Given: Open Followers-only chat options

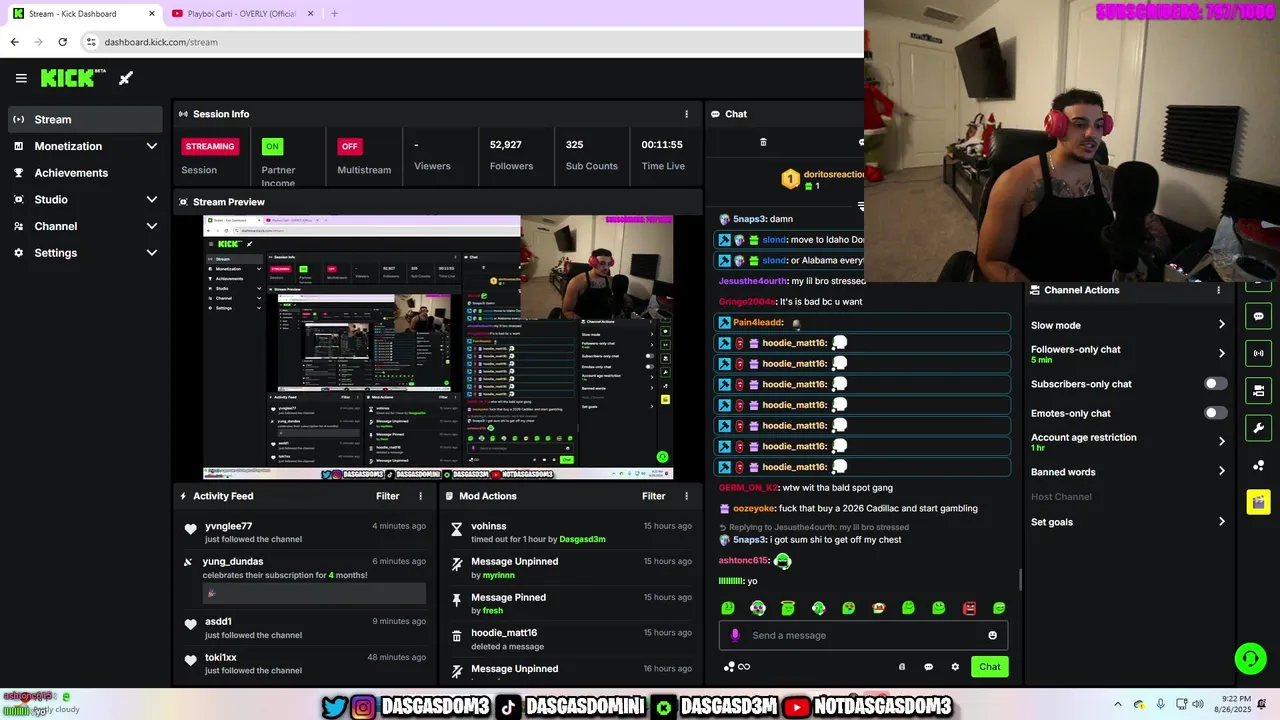Looking at the screenshot, I should click(x=1128, y=354).
